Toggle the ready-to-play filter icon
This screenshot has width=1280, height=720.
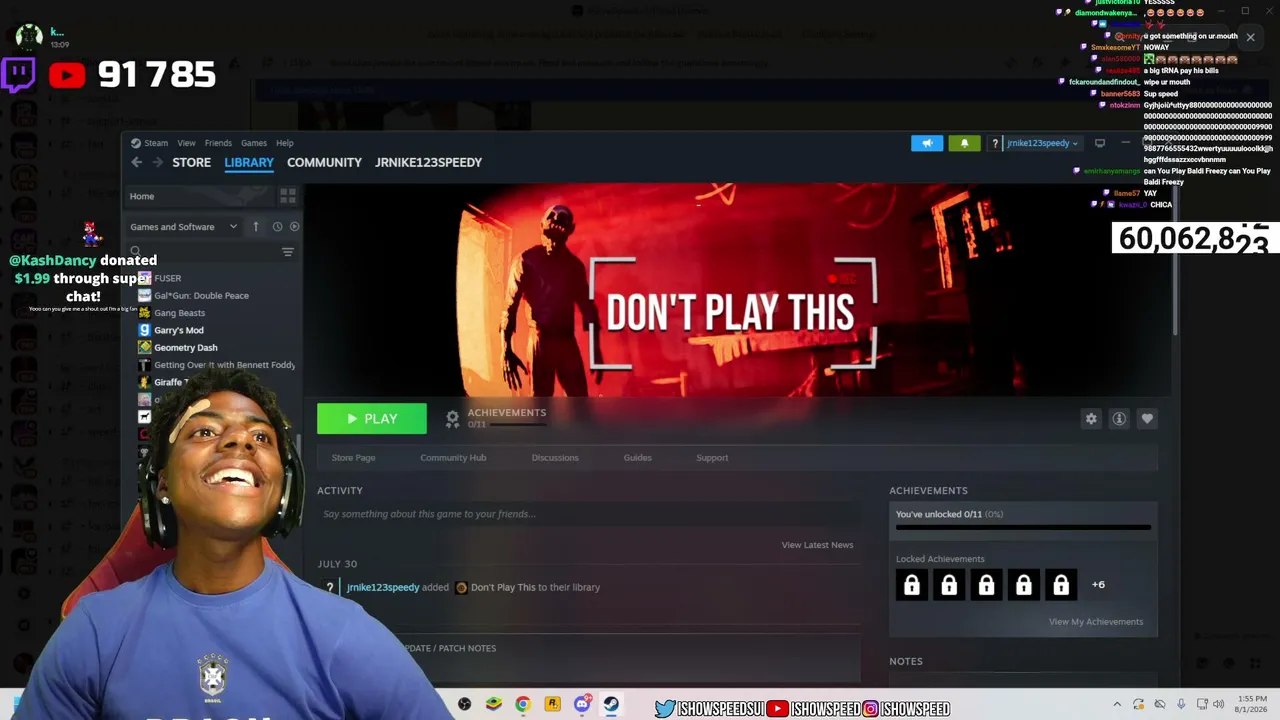(x=294, y=227)
